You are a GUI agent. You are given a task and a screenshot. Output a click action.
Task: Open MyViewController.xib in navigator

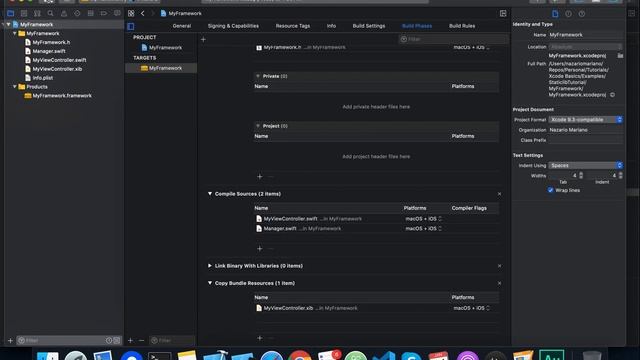click(57, 69)
